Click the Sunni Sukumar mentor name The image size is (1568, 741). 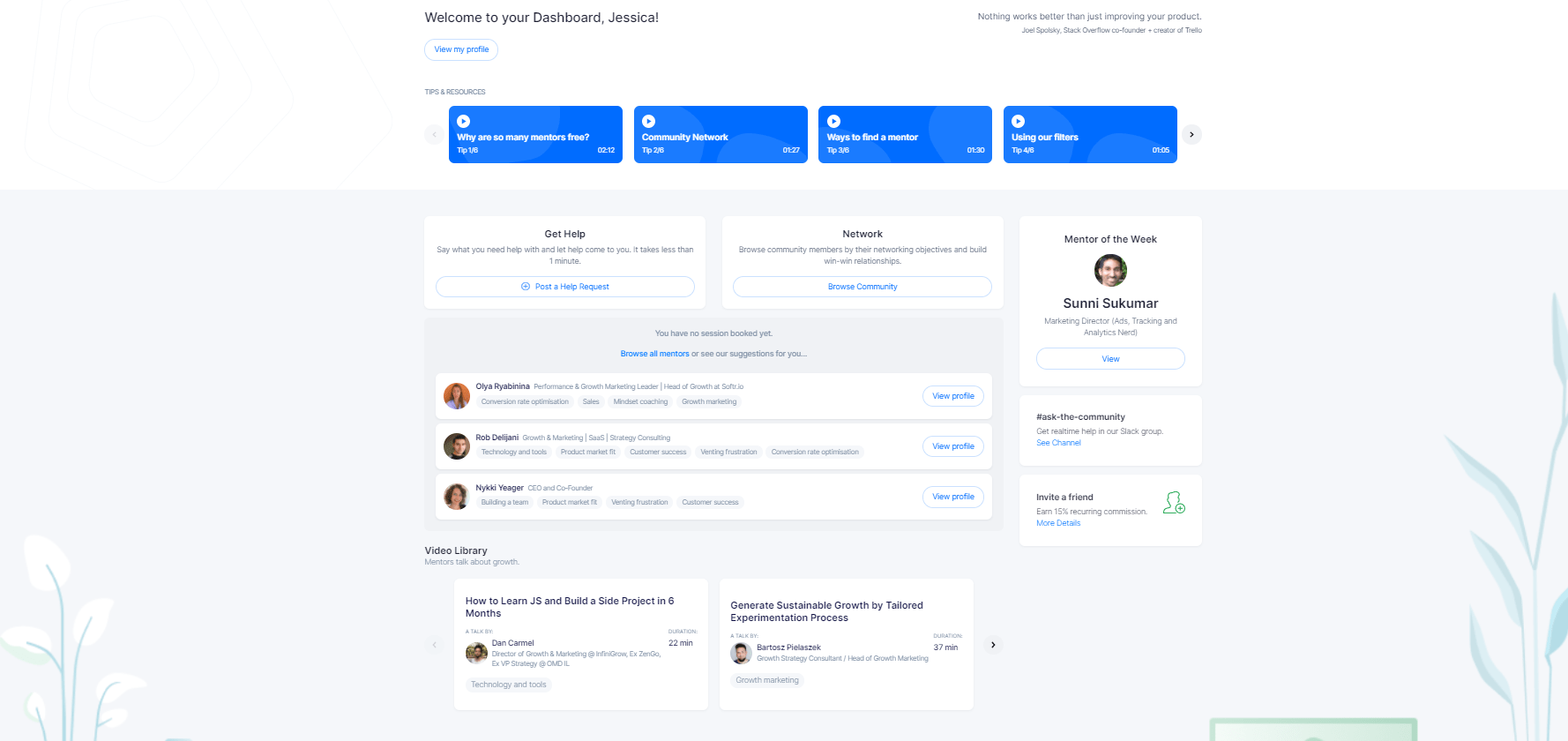click(1110, 303)
